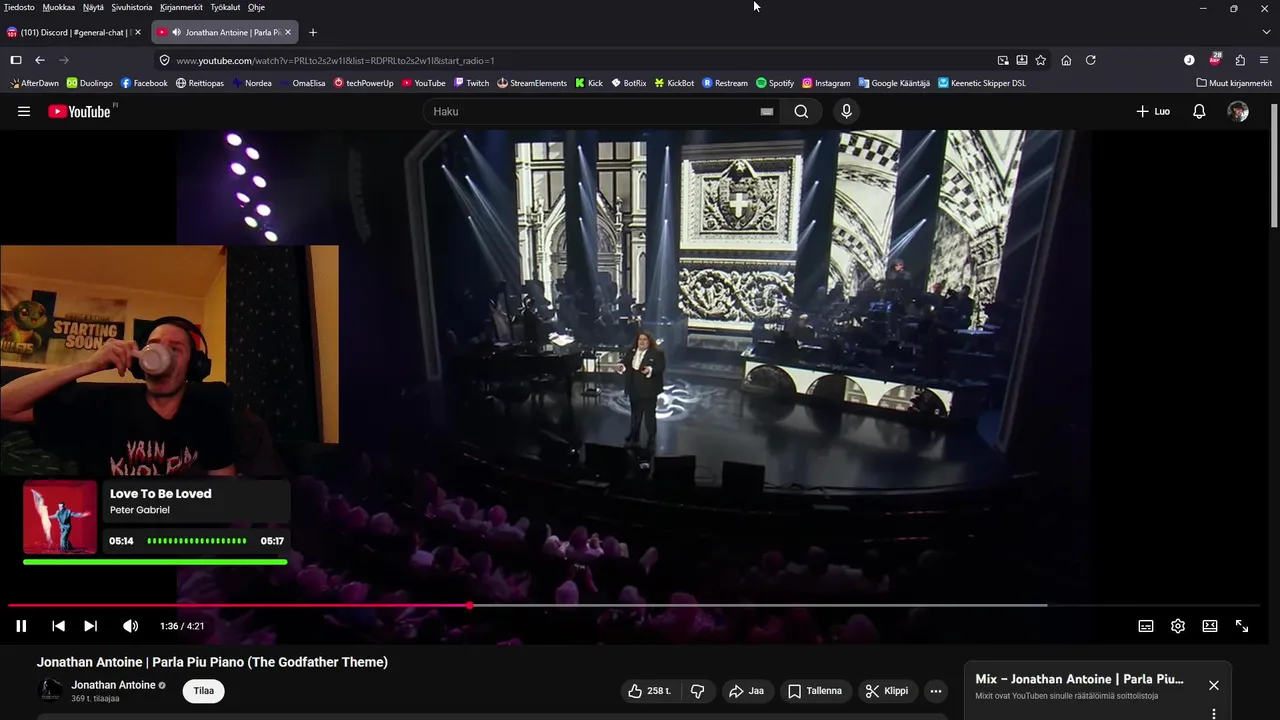
Task: Open the Sivuhistoria menu
Action: pos(132,7)
